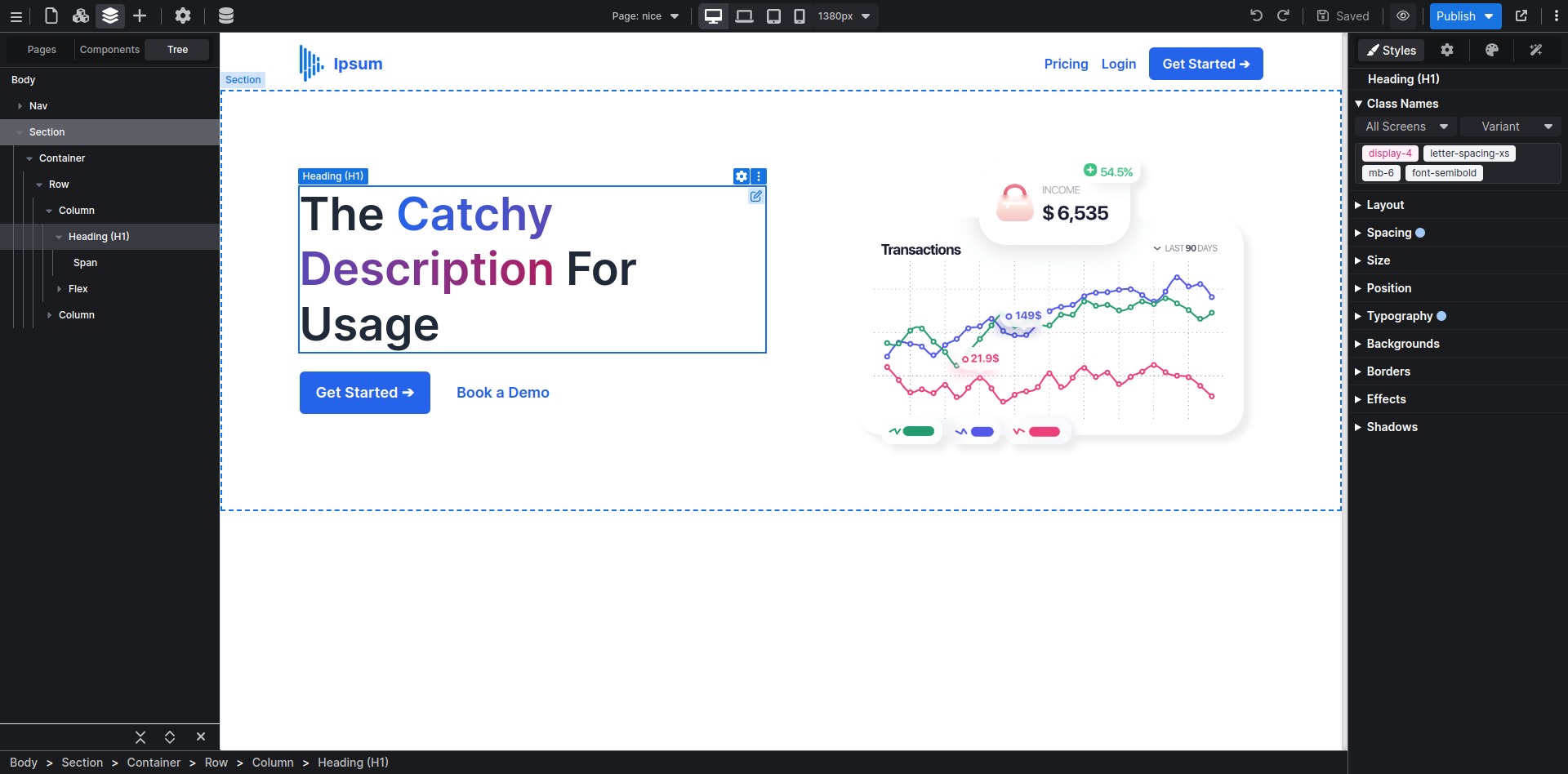Click the database icon in top toolbar
Image resolution: width=1568 pixels, height=774 pixels.
point(226,16)
